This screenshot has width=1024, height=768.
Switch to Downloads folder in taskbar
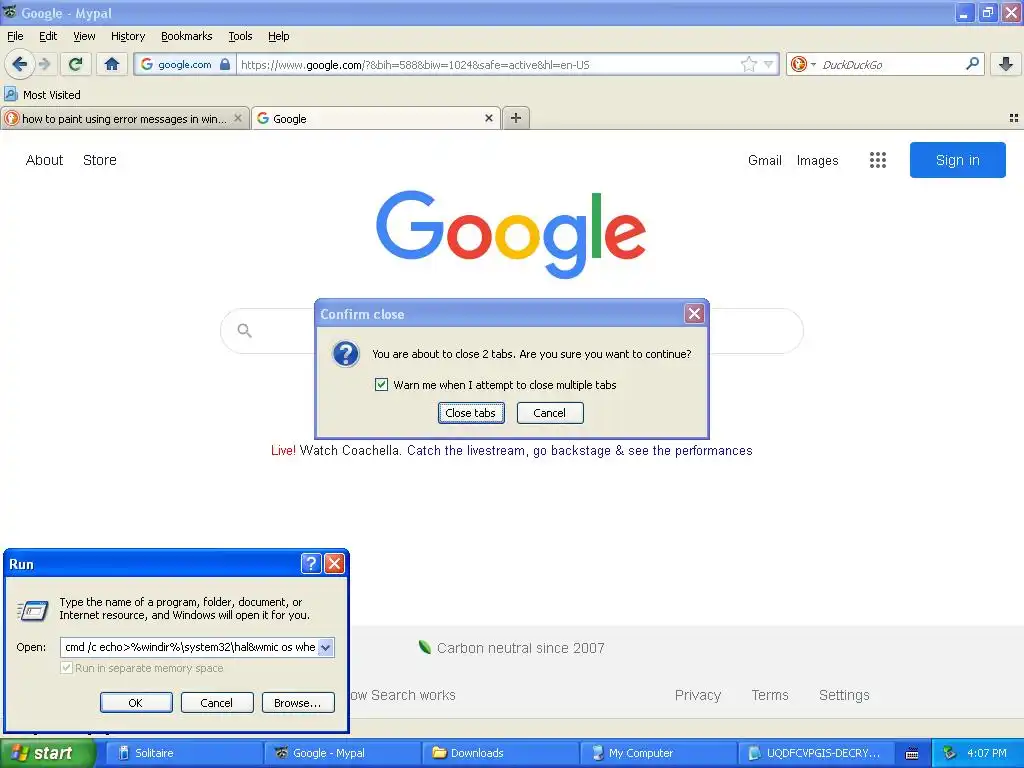500,753
